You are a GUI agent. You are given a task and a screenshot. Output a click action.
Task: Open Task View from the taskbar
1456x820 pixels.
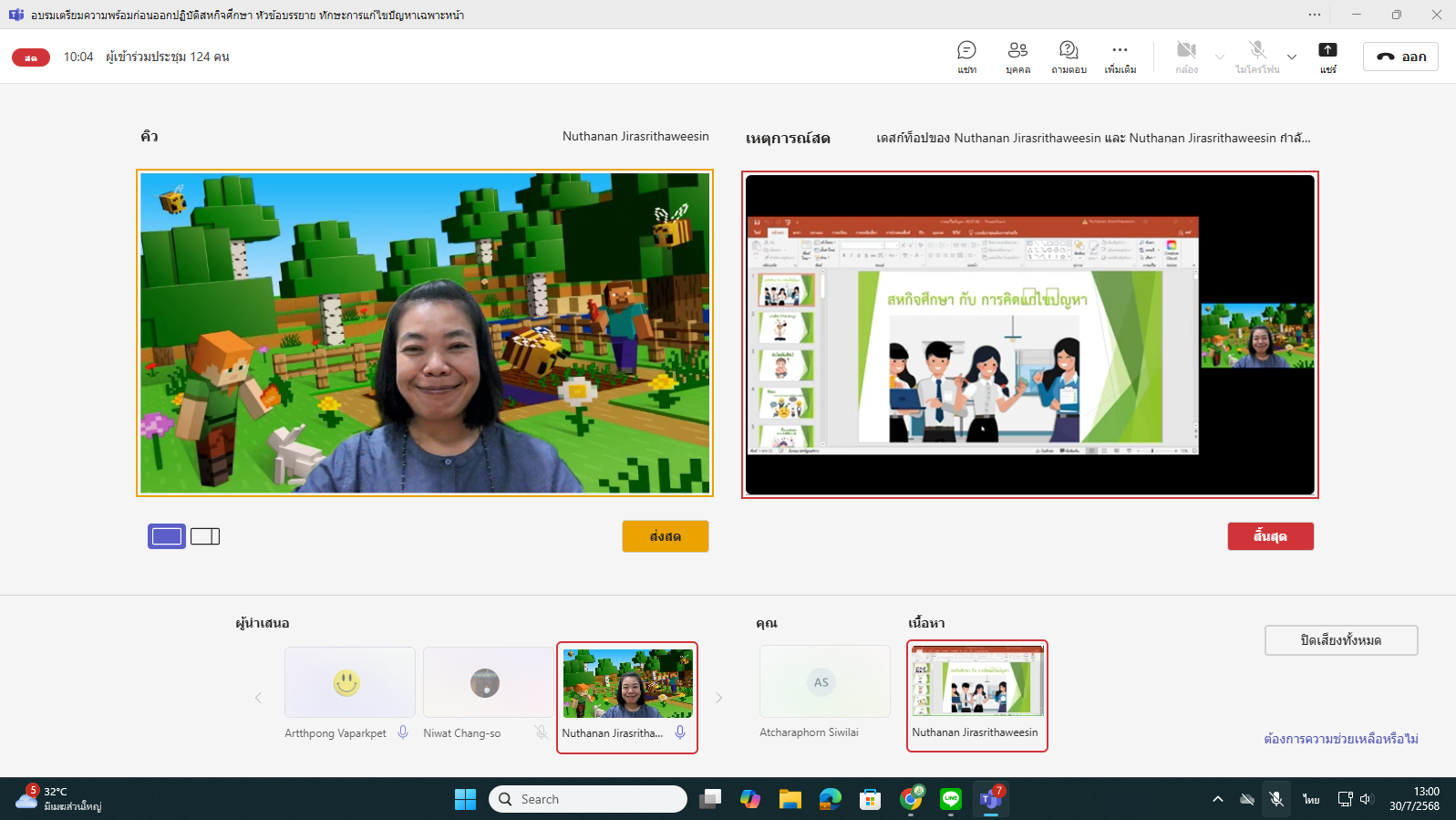(710, 799)
